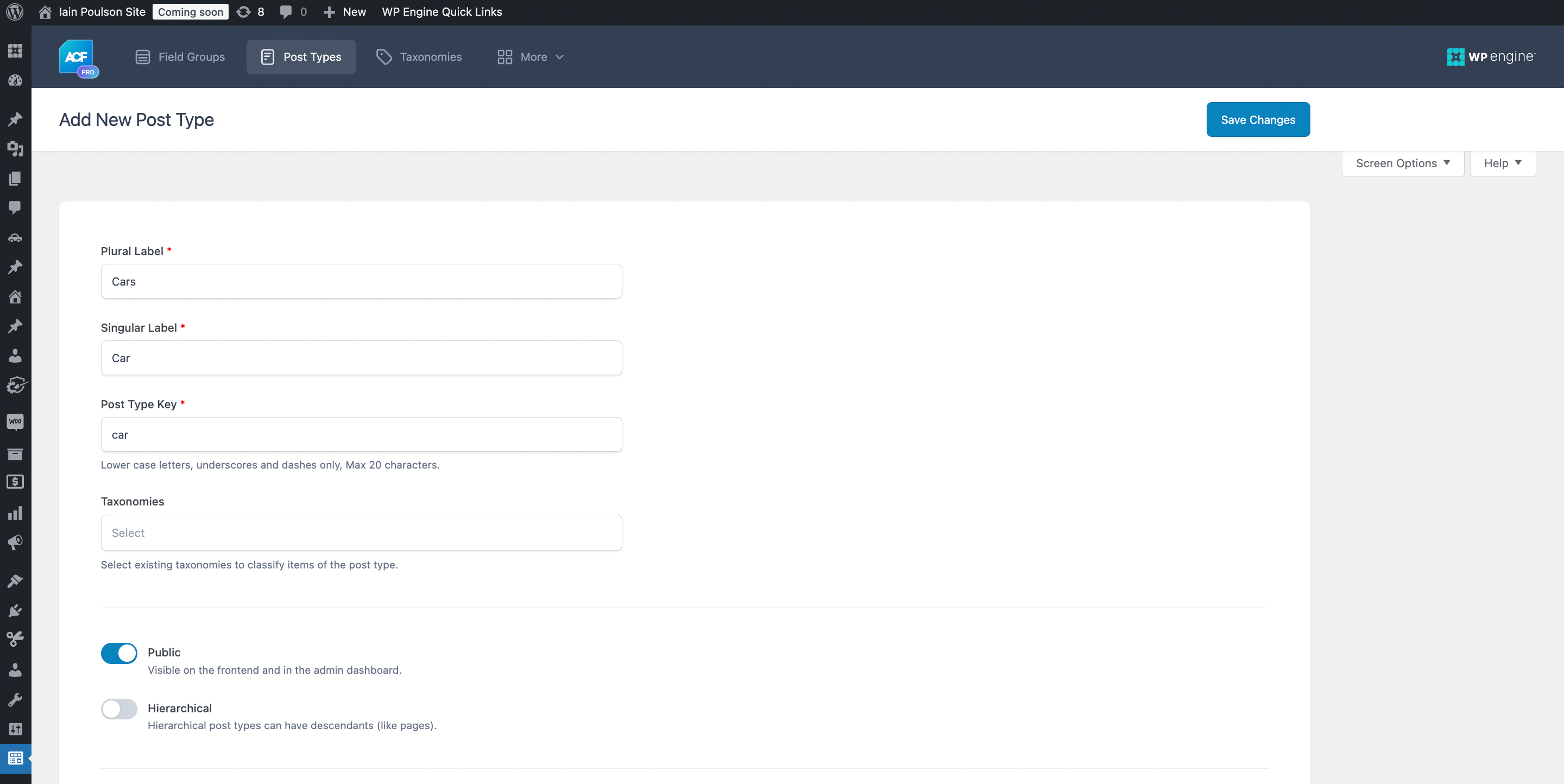Screen dimensions: 1564x784
Task: Expand the Help panel
Action: tap(1503, 163)
